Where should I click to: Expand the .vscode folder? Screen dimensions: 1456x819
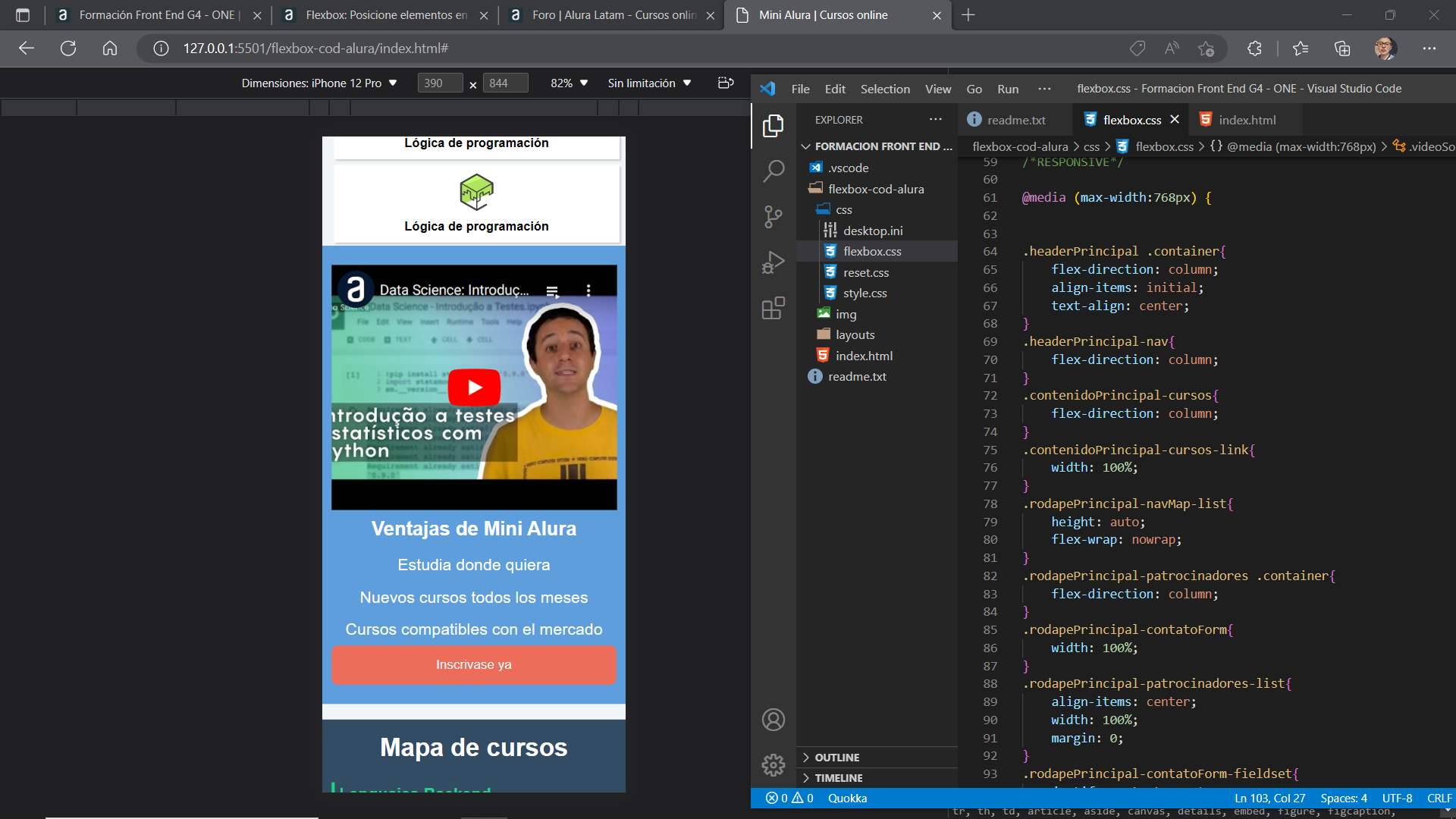click(877, 168)
